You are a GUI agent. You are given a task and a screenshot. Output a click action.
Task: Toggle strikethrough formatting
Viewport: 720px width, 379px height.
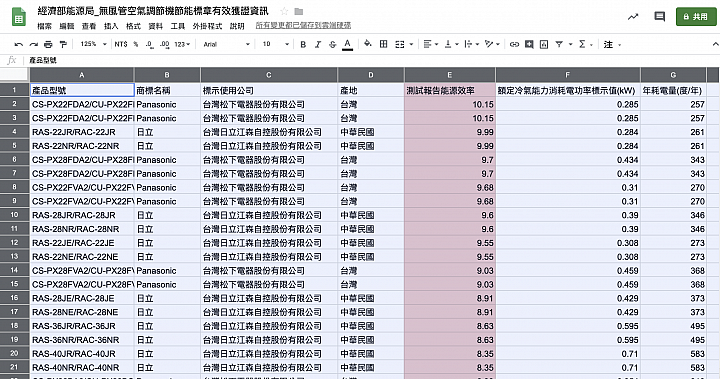332,45
